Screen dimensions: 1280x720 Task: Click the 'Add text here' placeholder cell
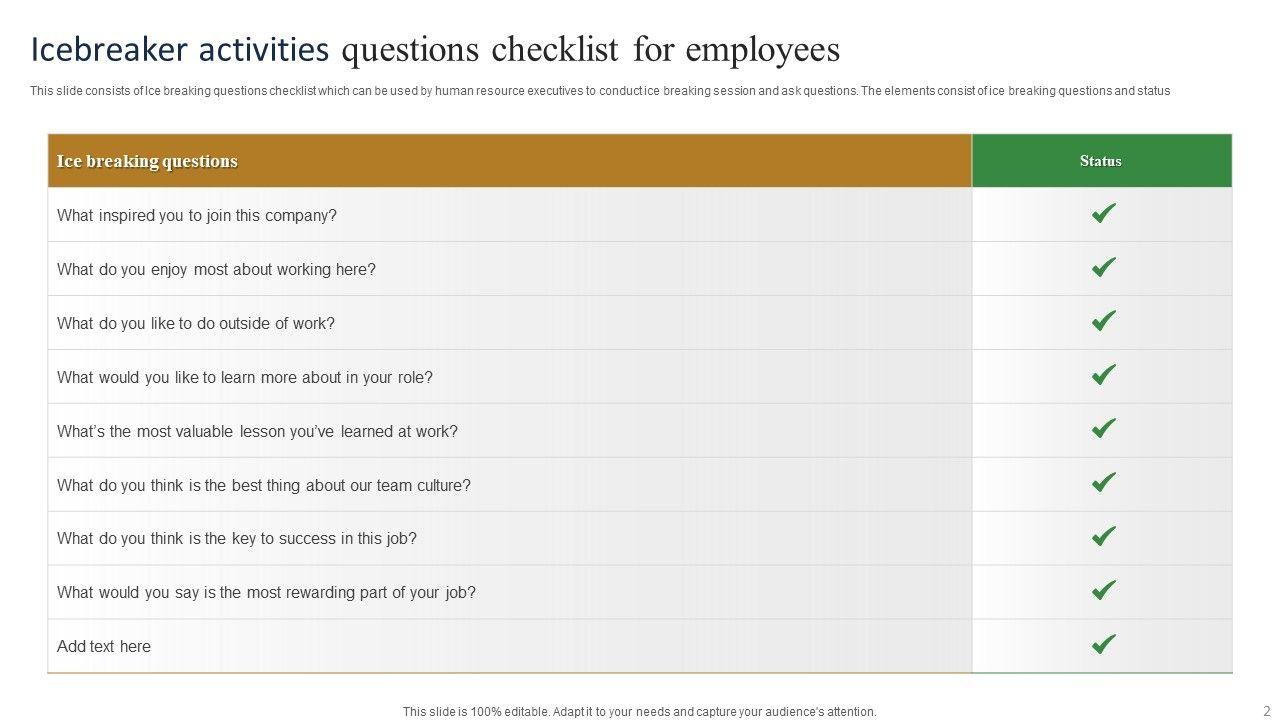point(104,646)
